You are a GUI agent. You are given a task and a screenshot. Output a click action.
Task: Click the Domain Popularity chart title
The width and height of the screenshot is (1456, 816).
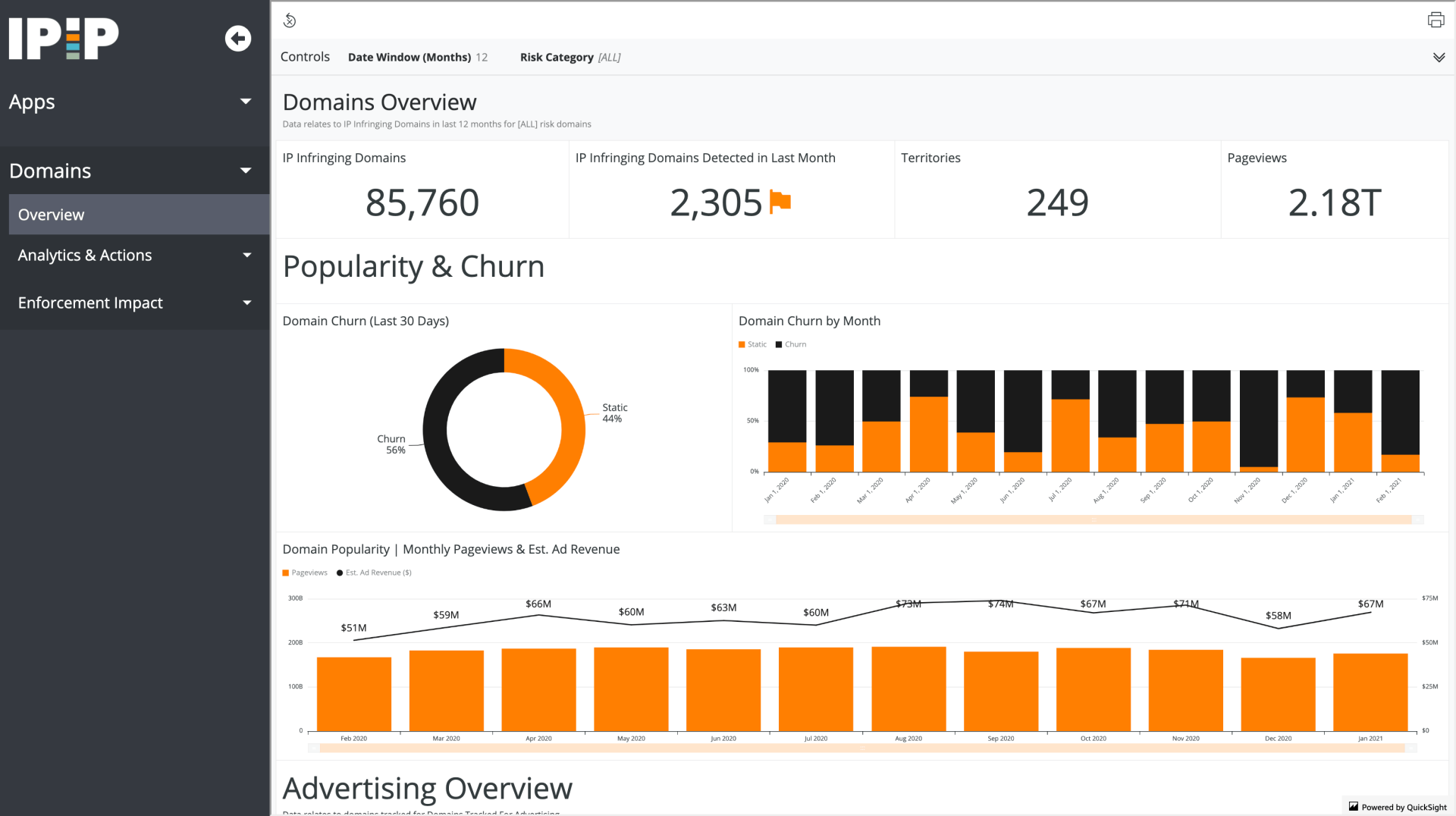pos(451,550)
